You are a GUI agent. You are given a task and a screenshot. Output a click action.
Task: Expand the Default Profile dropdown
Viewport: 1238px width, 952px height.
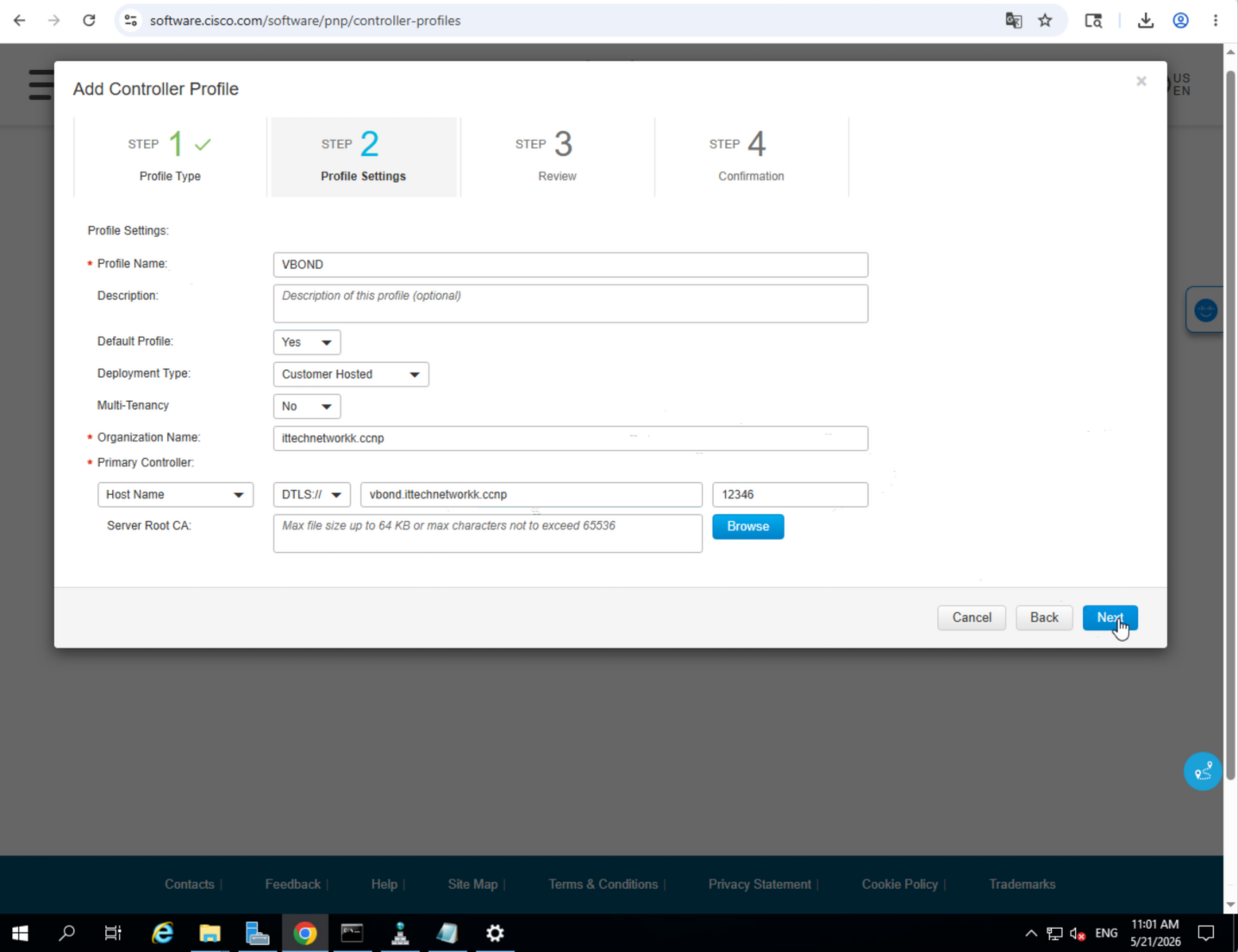pos(307,342)
